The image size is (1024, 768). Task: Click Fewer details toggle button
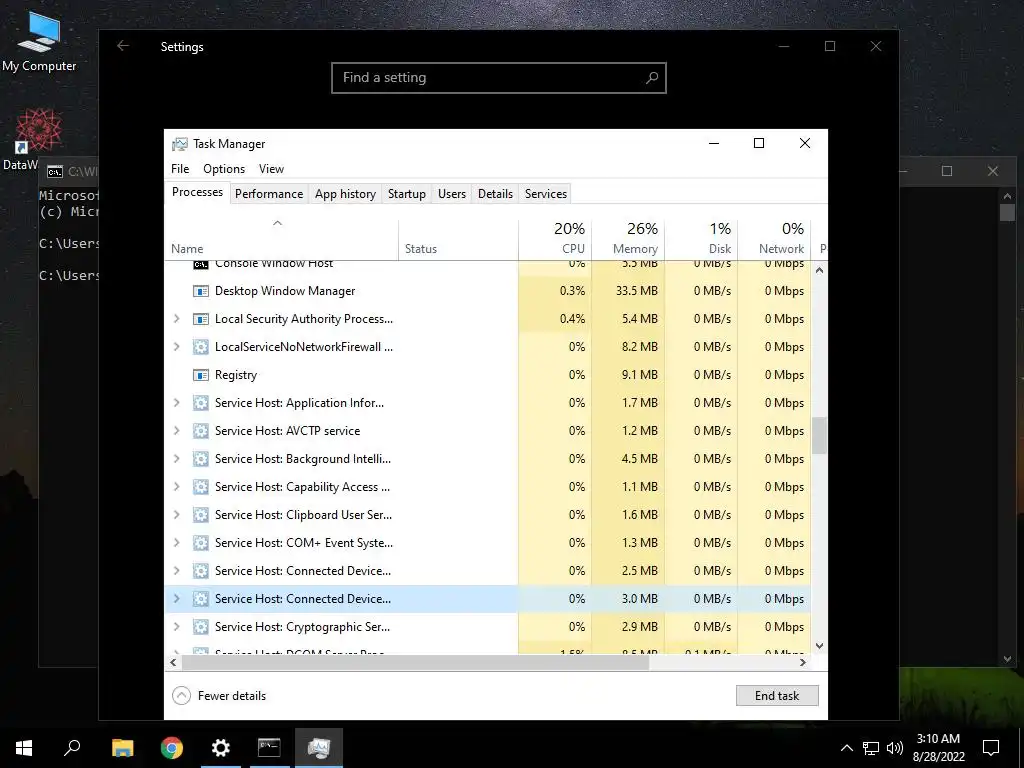pos(219,696)
